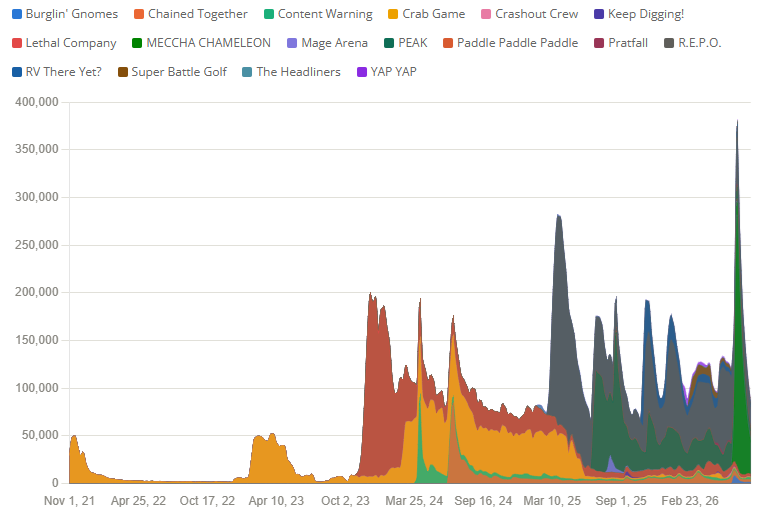Click the YAP YAP purple legend swatch
The height and width of the screenshot is (516, 777).
362,72
